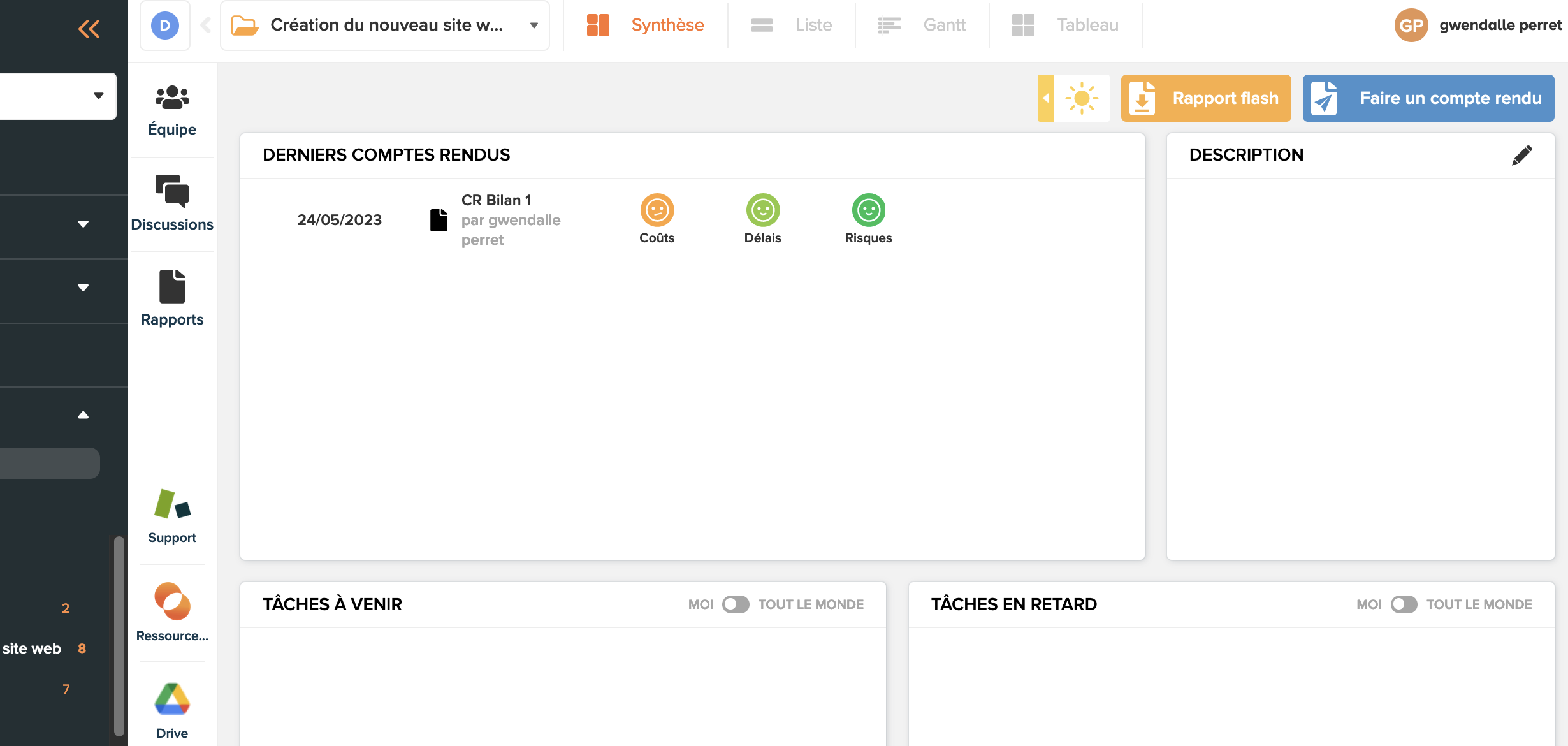Open the CR Bilan 1 report entry
This screenshot has height=746, width=1568.
[495, 201]
